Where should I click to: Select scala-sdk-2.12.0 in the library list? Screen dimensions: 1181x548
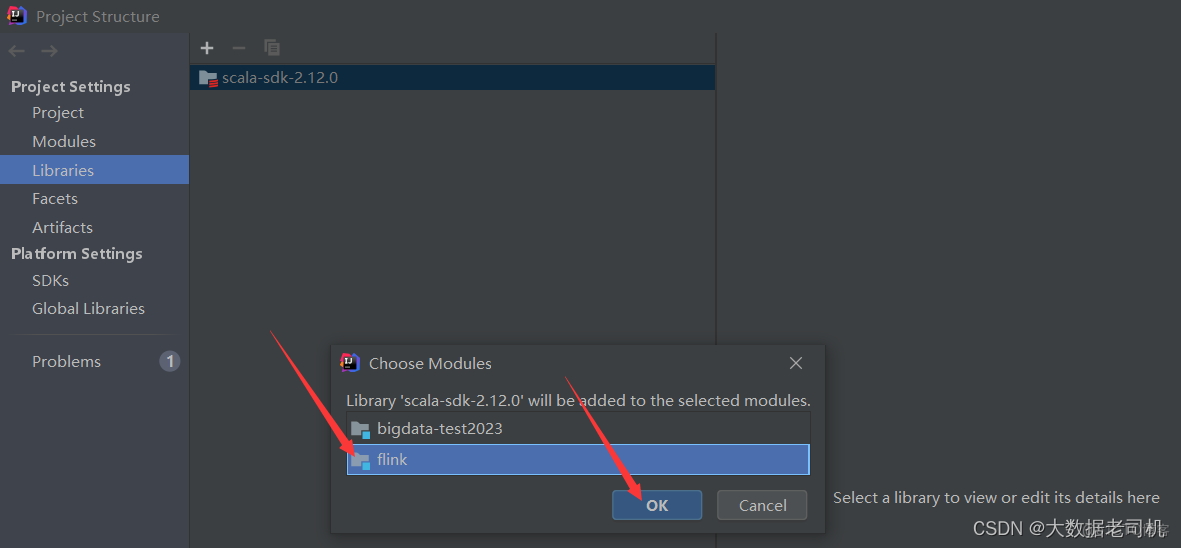280,78
